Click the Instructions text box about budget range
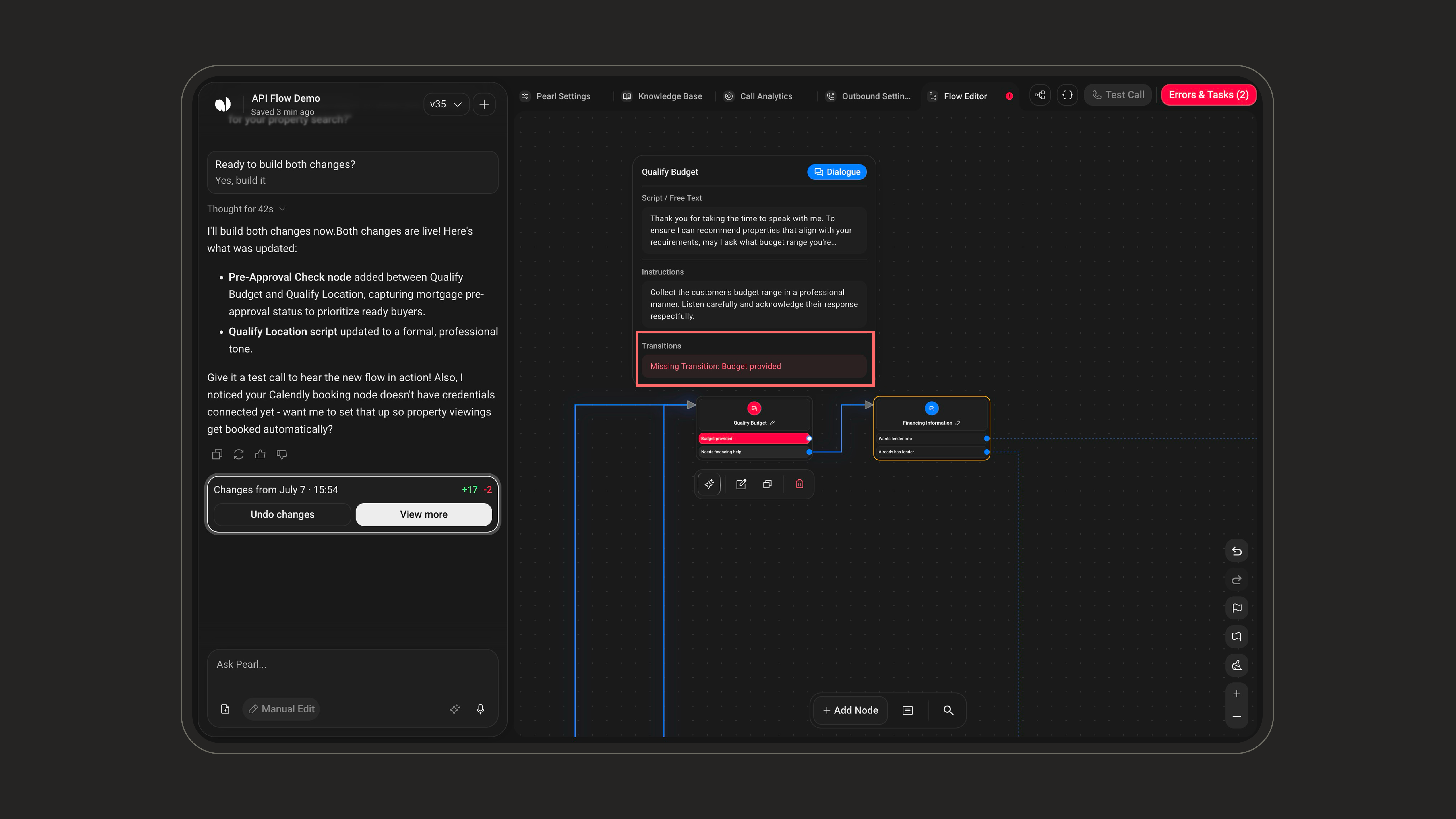This screenshot has height=819, width=1456. (x=754, y=304)
